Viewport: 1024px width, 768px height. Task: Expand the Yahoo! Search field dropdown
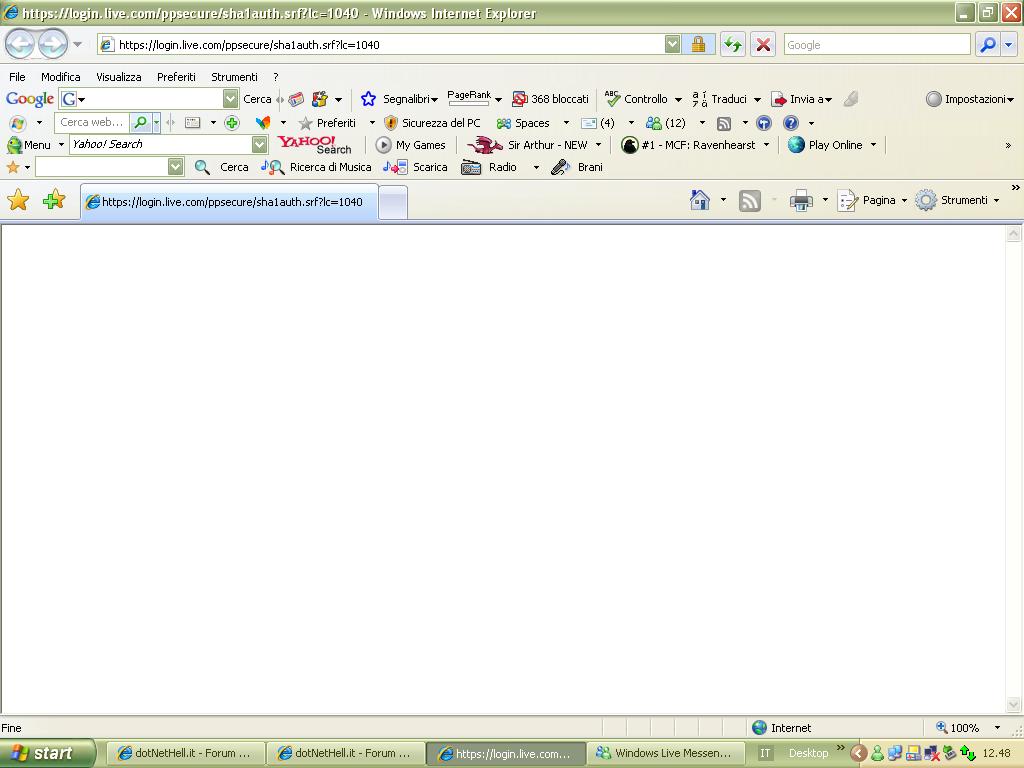(259, 144)
